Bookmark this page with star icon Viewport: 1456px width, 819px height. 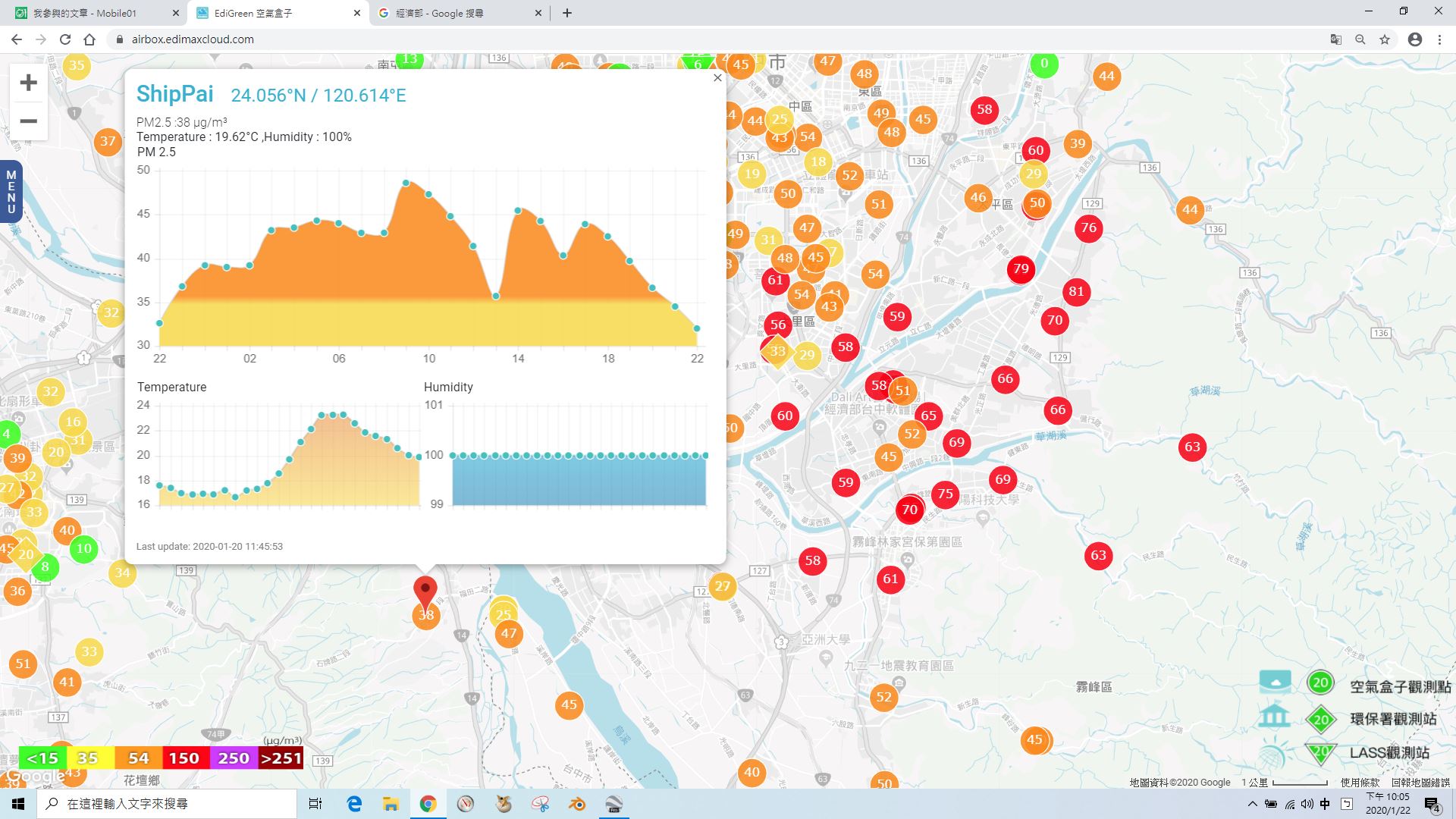pyautogui.click(x=1385, y=39)
